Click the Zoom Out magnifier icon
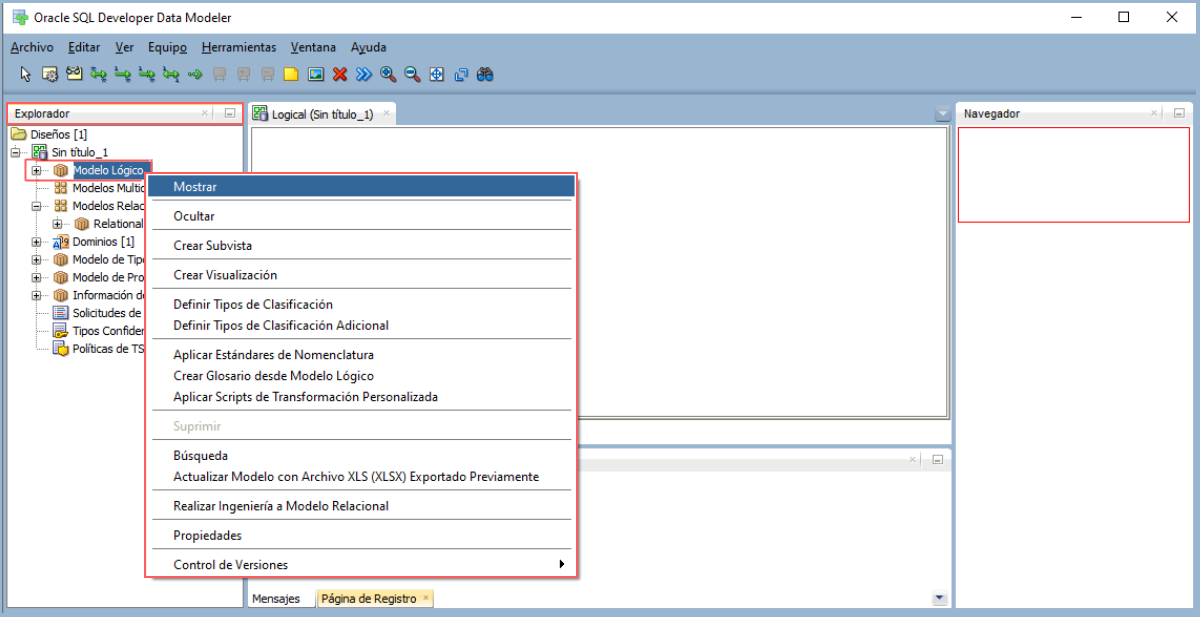This screenshot has height=617, width=1200. (x=412, y=74)
